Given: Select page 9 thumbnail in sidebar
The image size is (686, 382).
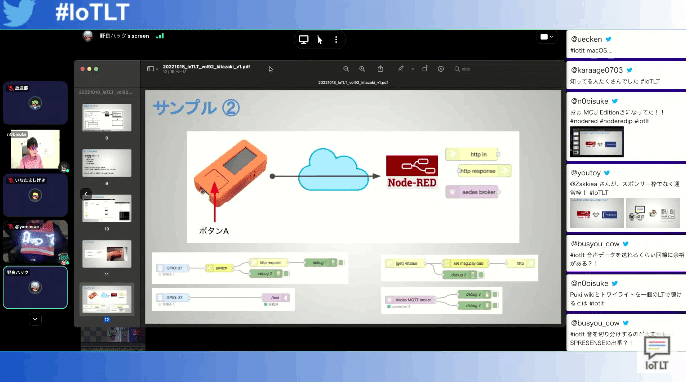Looking at the screenshot, I should coord(106,163).
